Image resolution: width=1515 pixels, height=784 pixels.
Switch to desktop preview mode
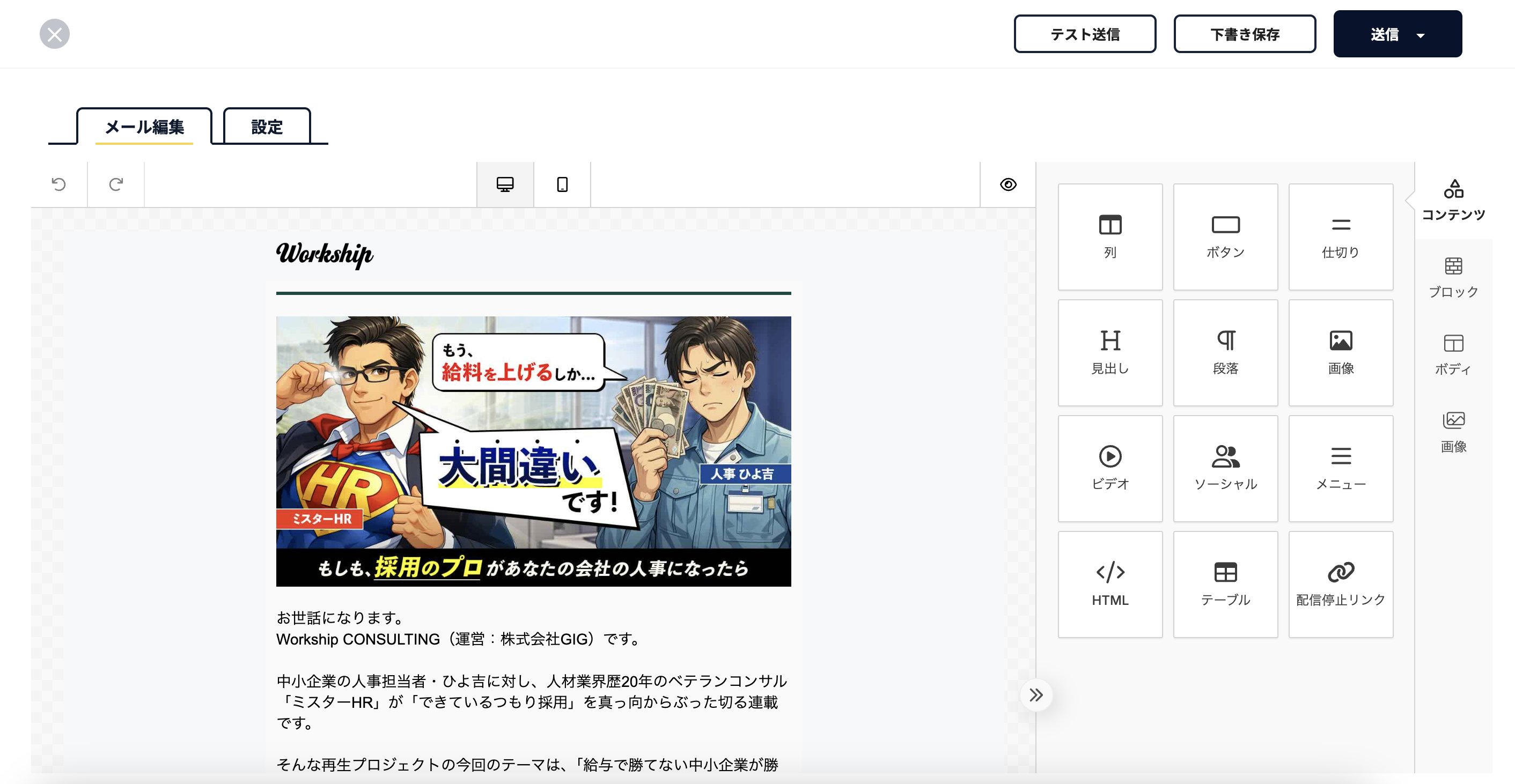pyautogui.click(x=505, y=184)
